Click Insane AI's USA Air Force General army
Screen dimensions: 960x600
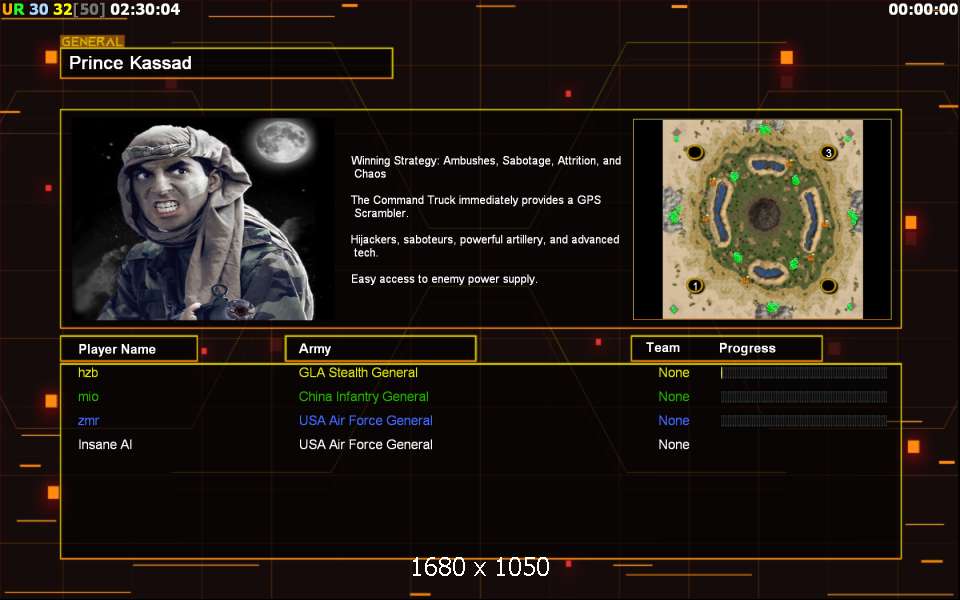pos(366,444)
